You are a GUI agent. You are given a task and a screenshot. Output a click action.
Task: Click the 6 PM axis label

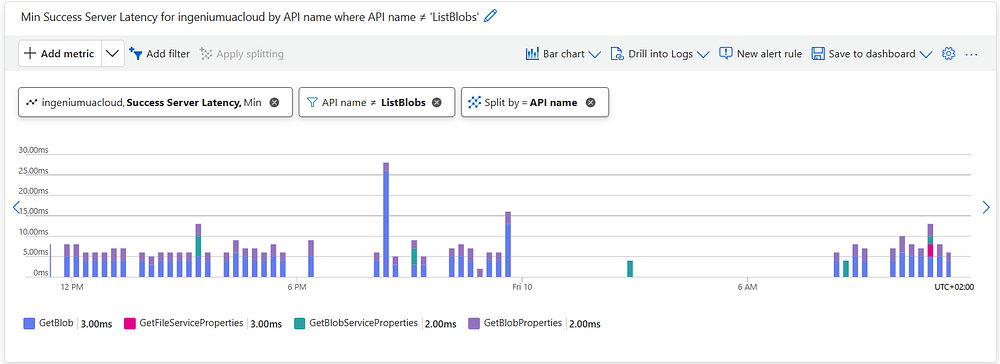[x=297, y=288]
